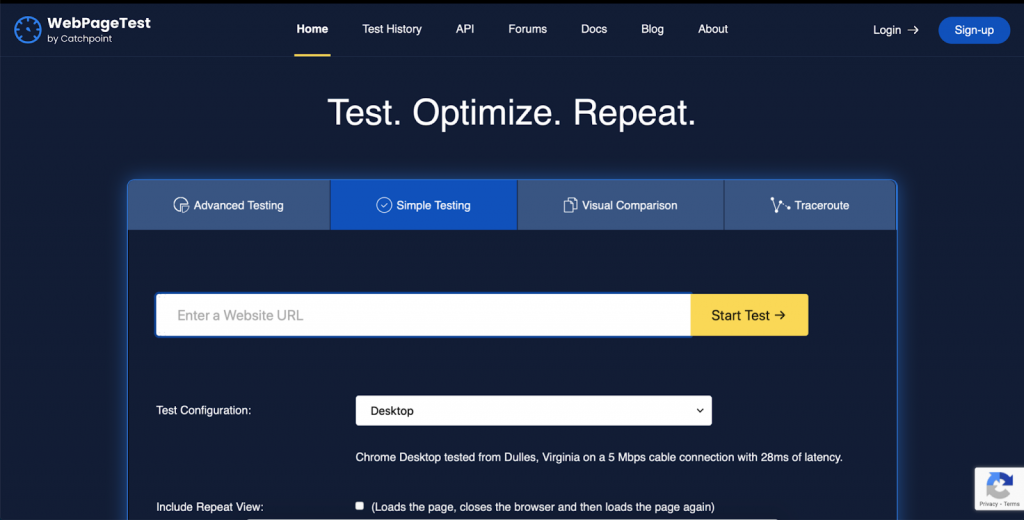
Task: Click the Traceroute path icon
Action: 780,205
